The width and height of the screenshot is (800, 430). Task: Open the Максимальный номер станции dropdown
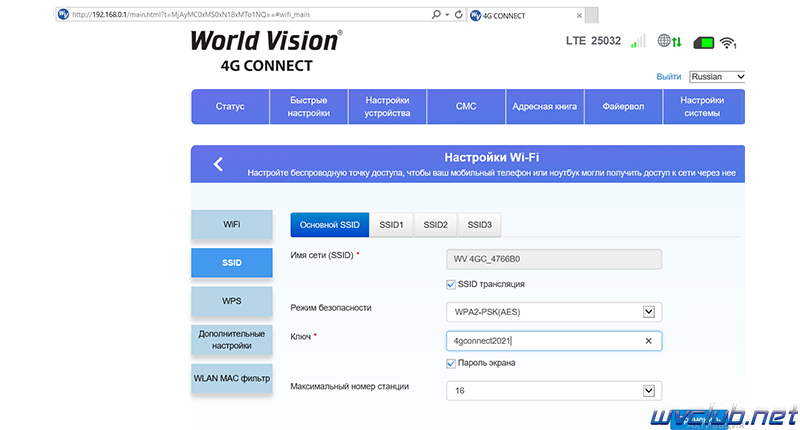pyautogui.click(x=554, y=391)
